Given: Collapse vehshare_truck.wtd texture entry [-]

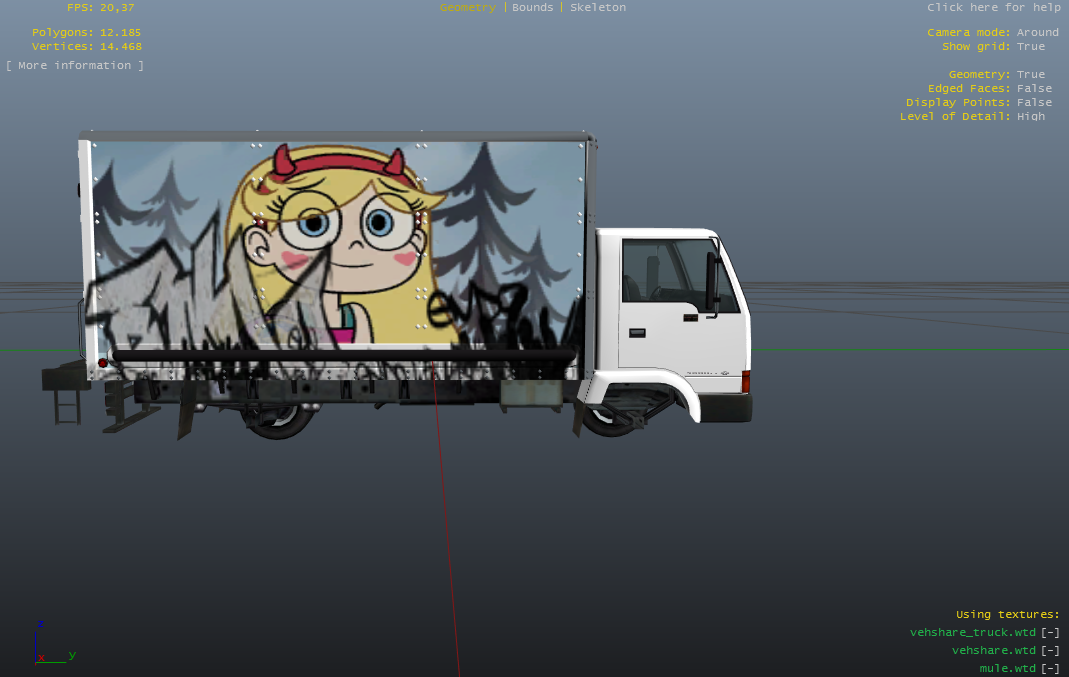Looking at the screenshot, I should point(1050,633).
